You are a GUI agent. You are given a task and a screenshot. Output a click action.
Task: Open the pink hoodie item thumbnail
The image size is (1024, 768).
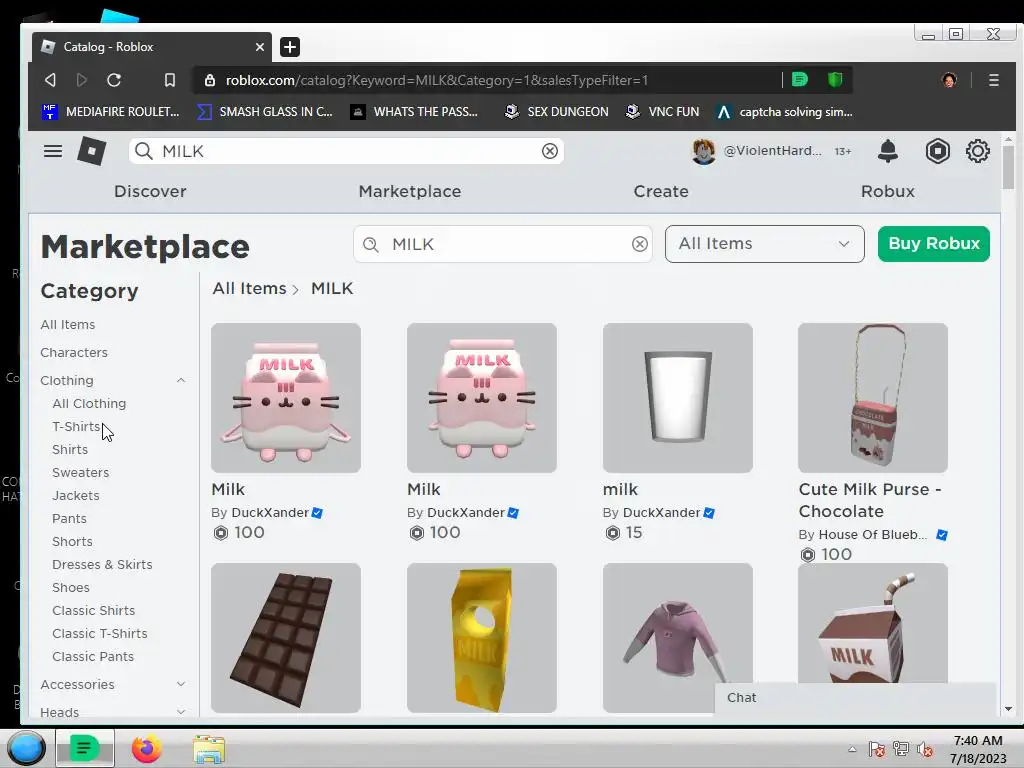coord(677,638)
